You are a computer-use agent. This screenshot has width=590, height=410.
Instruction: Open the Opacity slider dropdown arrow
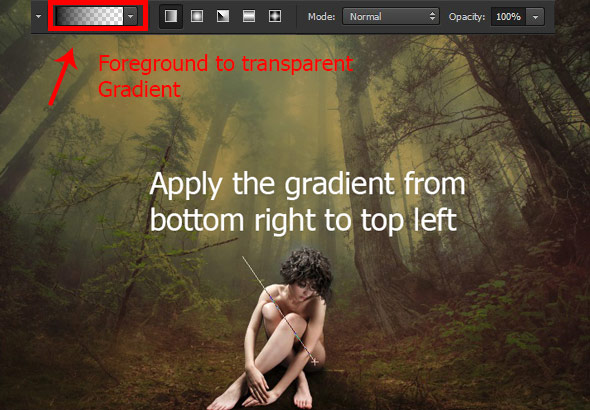(x=535, y=17)
